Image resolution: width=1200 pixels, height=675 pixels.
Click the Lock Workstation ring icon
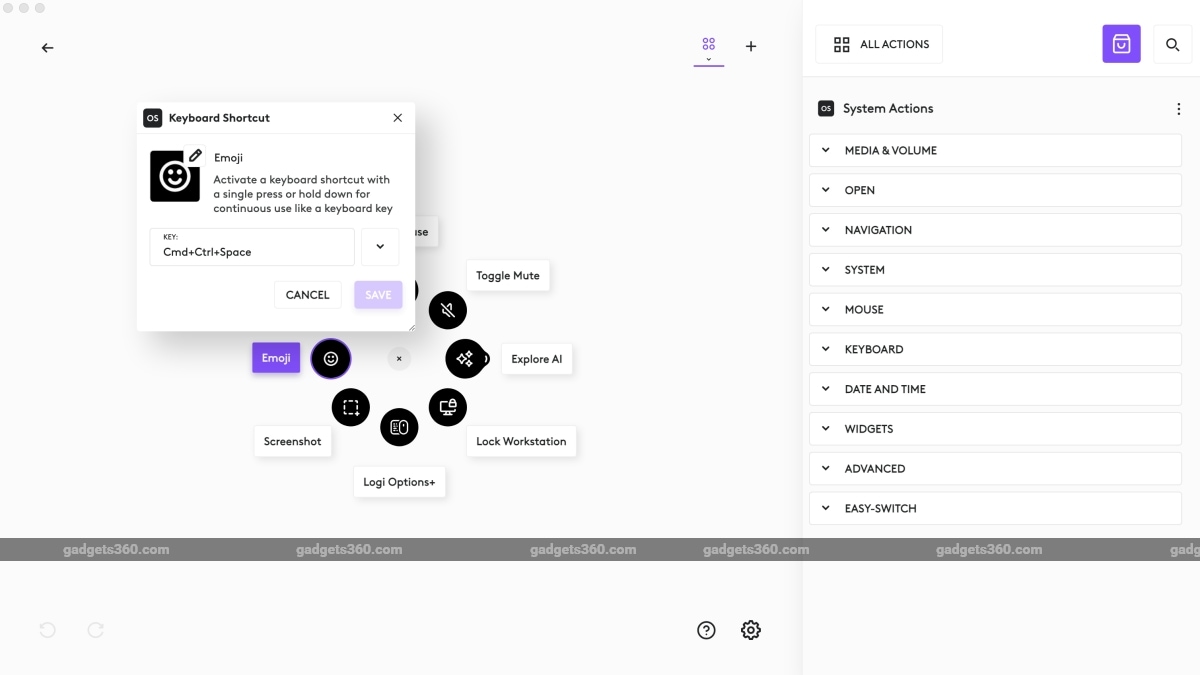448,407
